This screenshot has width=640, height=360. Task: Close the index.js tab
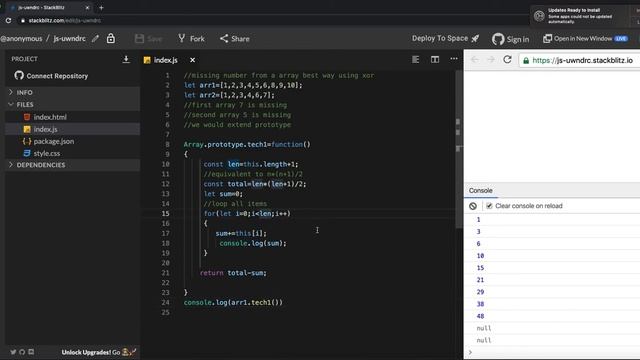click(192, 60)
